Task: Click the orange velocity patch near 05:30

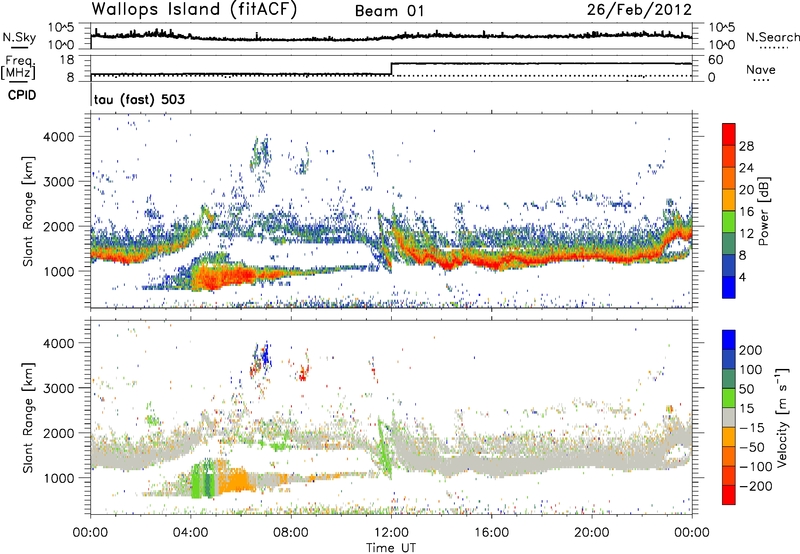Action: point(236,480)
